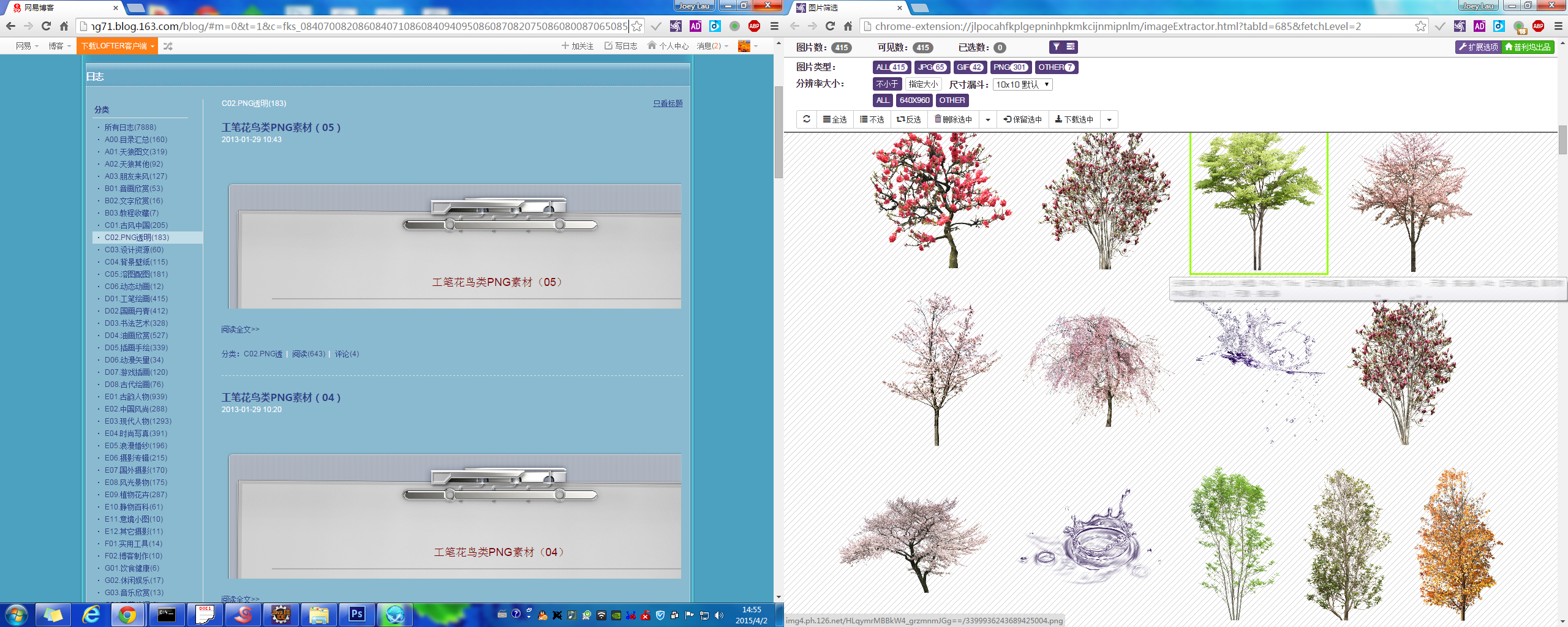1568x627 pixels.
Task: Toggle the JPG 65 image type filter
Action: coord(932,67)
